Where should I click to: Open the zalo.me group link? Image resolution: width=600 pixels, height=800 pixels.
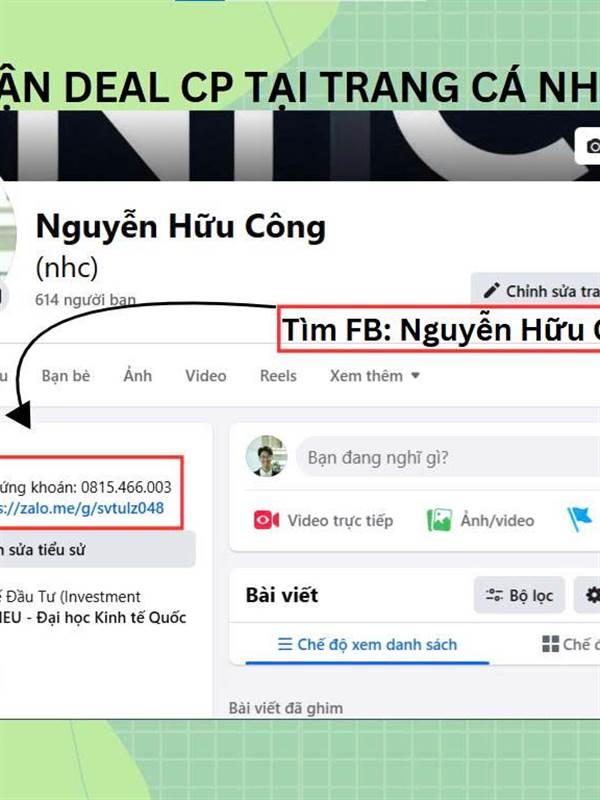82,508
